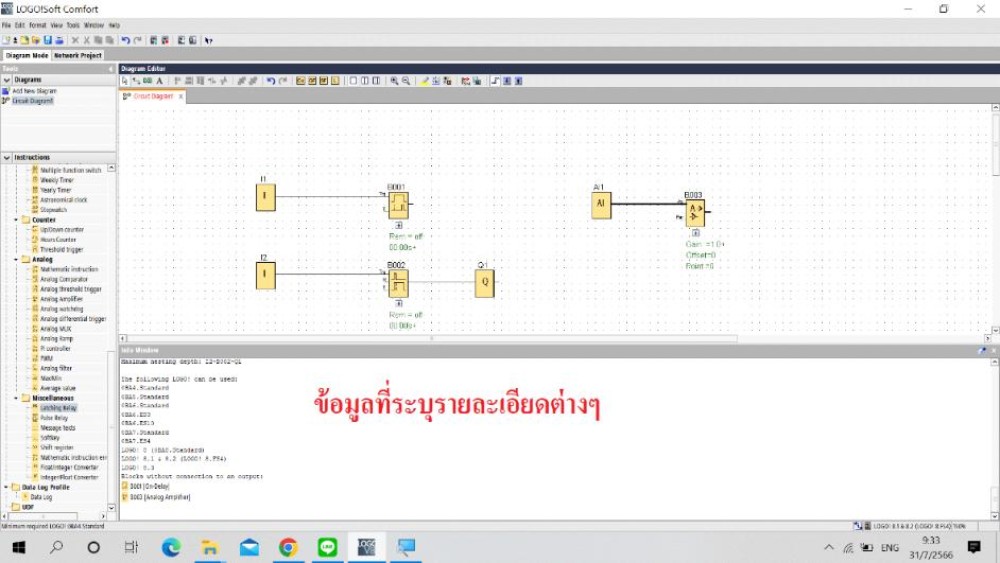This screenshot has height=563, width=1000.
Task: Click the Redo arrow in main toolbar
Action: pyautogui.click(x=137, y=40)
